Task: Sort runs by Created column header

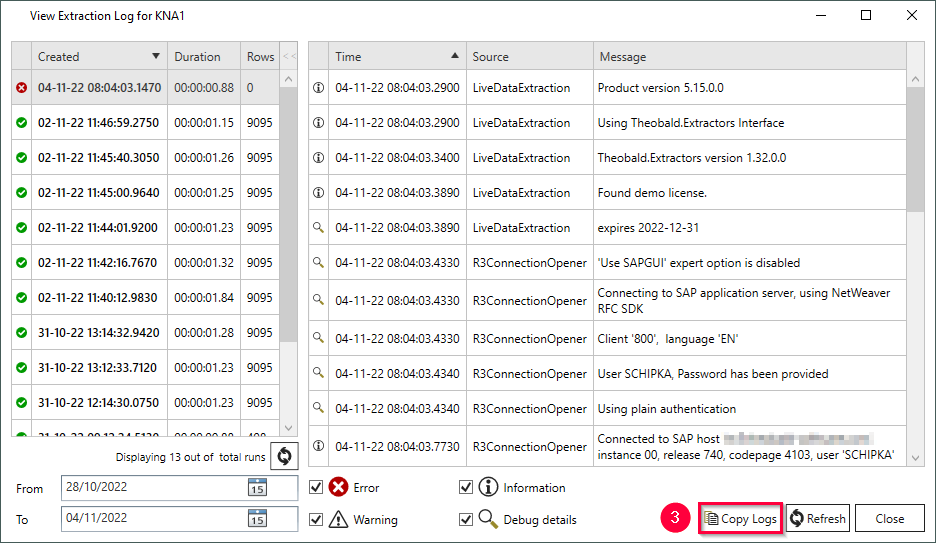Action: [97, 57]
